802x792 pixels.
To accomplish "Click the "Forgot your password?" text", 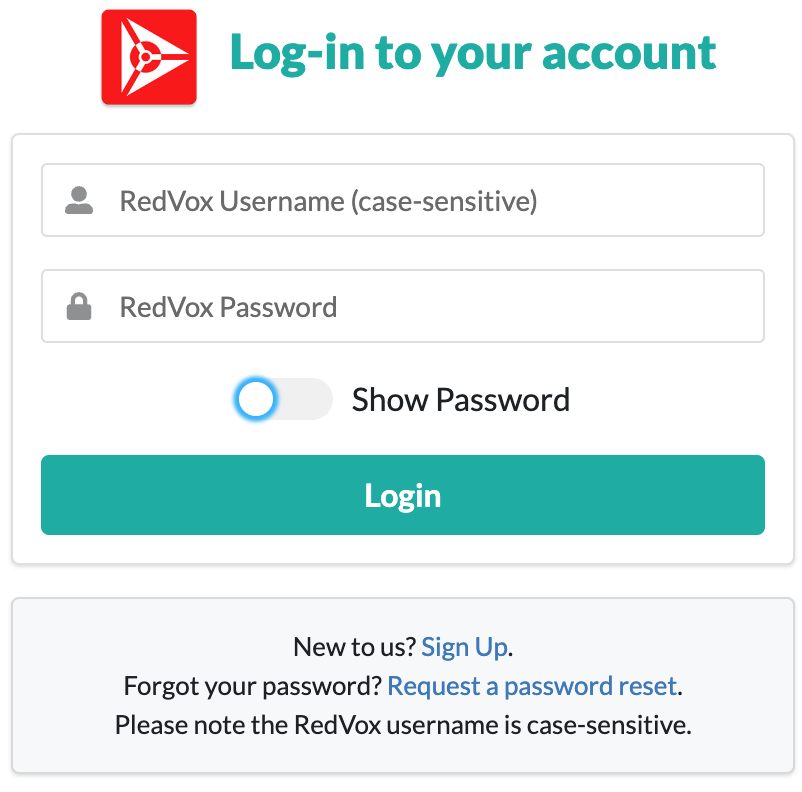I will coord(252,686).
